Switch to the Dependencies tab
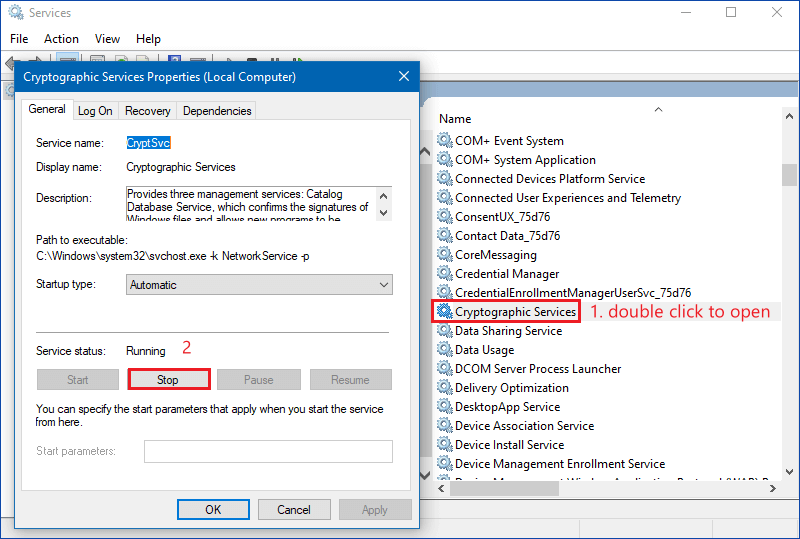The width and height of the screenshot is (800, 539). coord(217,111)
